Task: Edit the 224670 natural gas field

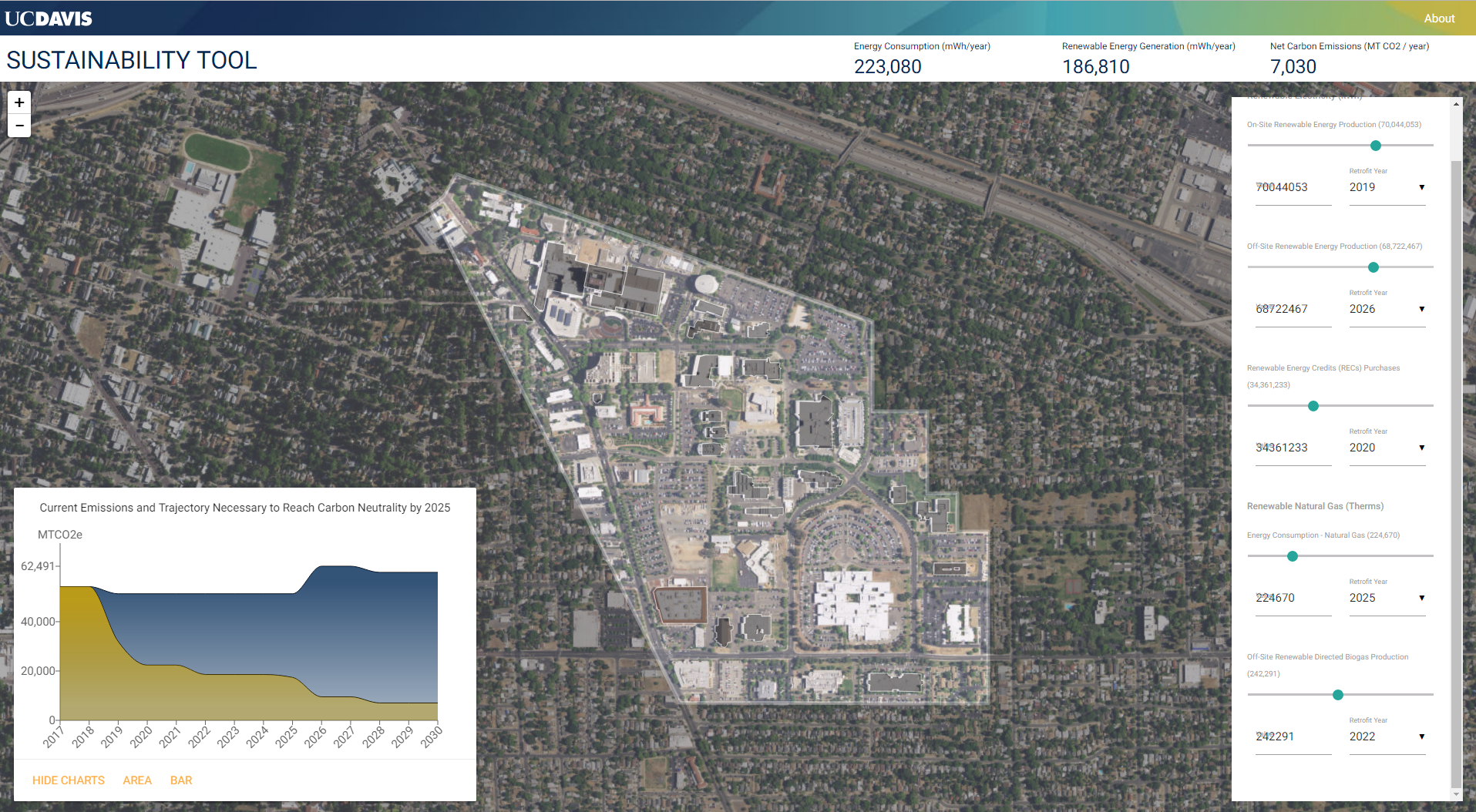Action: point(1293,599)
